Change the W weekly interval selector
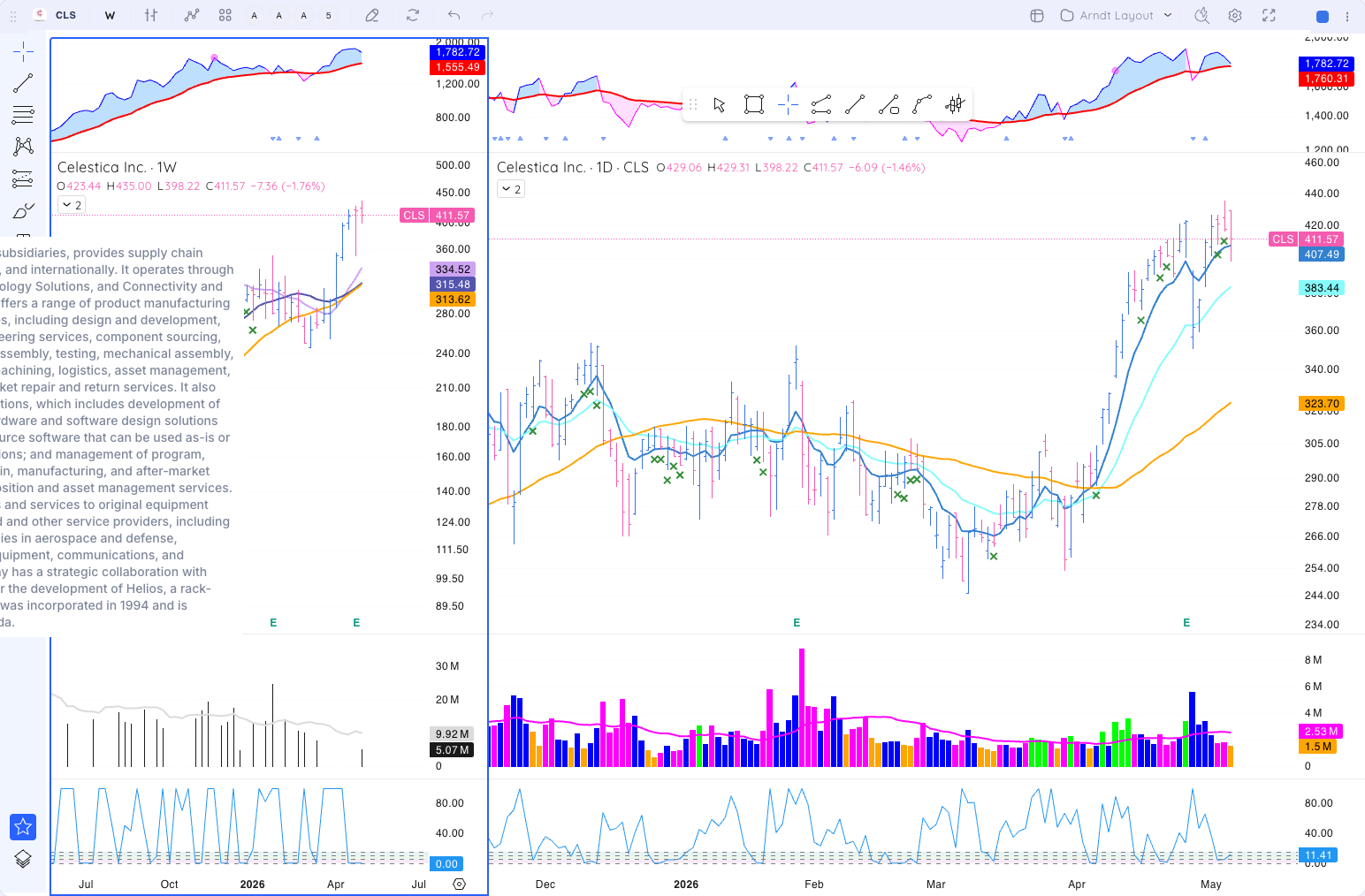This screenshot has height=896, width=1365. pyautogui.click(x=110, y=15)
